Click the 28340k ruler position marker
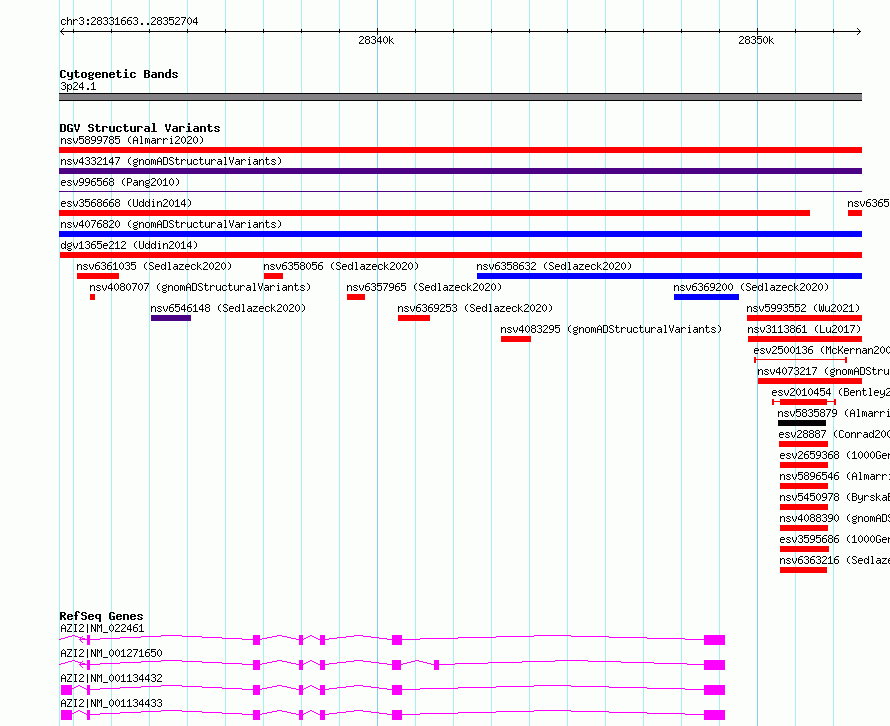 pyautogui.click(x=376, y=40)
